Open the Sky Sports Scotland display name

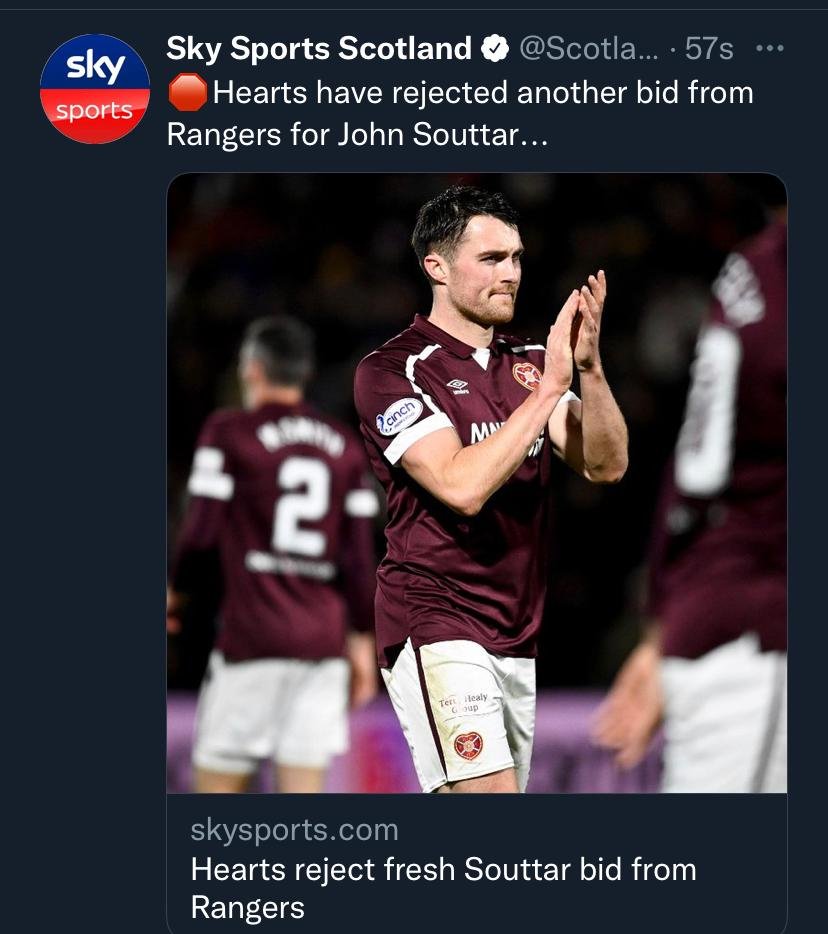point(319,48)
